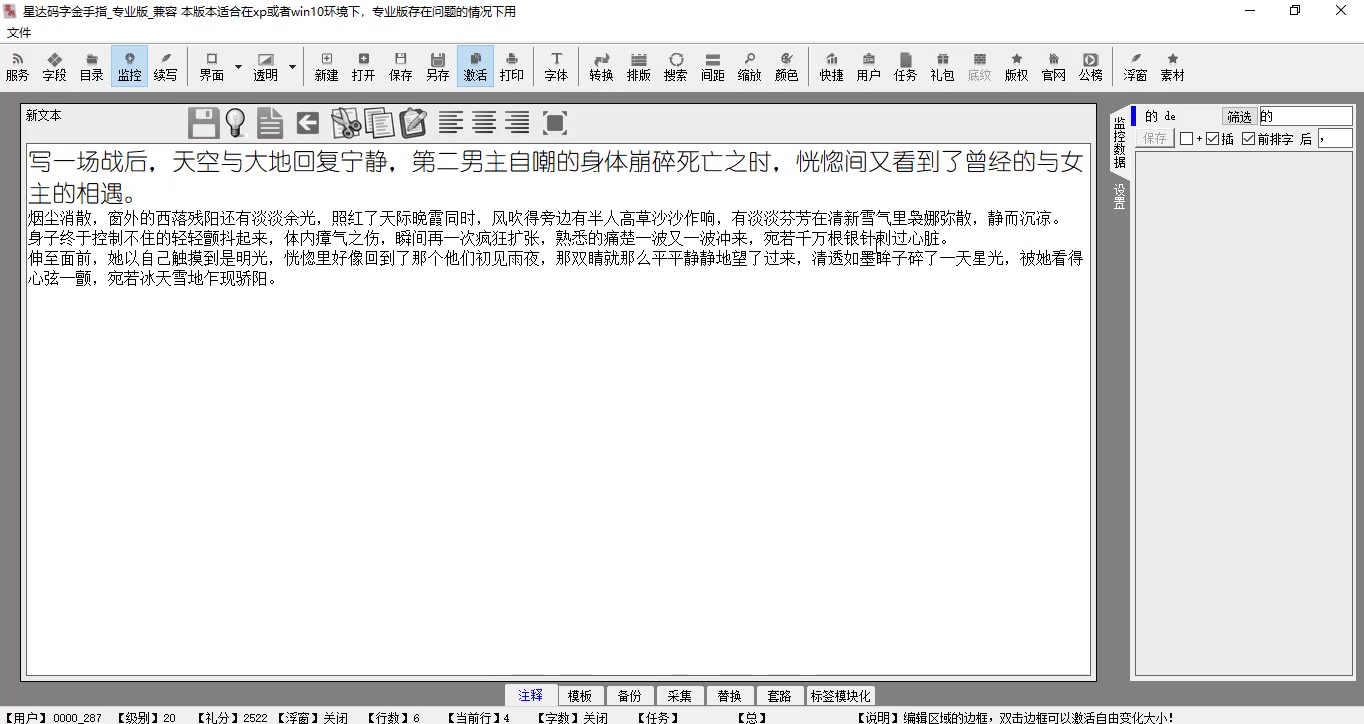Click the 素材 materials icon
1364x724 pixels.
pos(1172,66)
